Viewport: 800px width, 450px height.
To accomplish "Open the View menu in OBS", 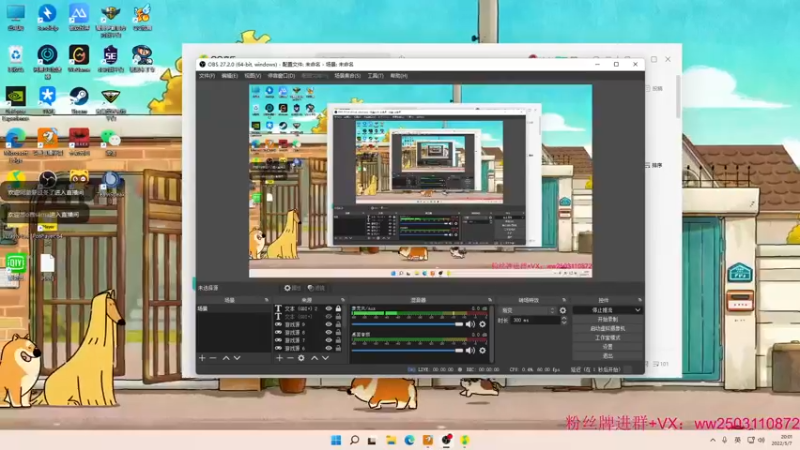I will click(253, 76).
